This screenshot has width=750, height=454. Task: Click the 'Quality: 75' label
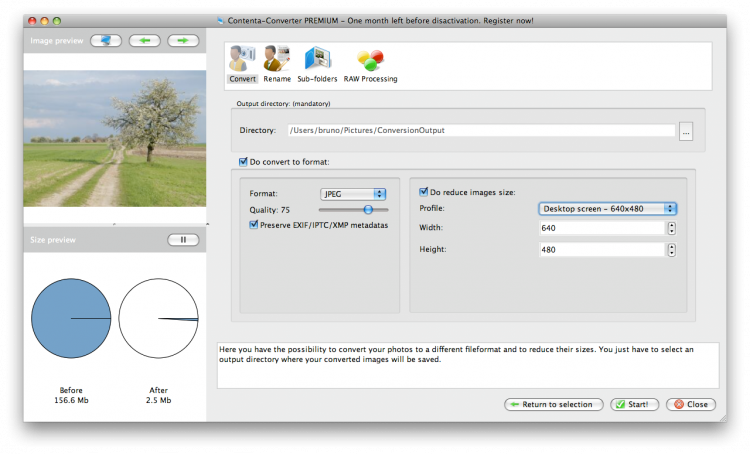269,210
